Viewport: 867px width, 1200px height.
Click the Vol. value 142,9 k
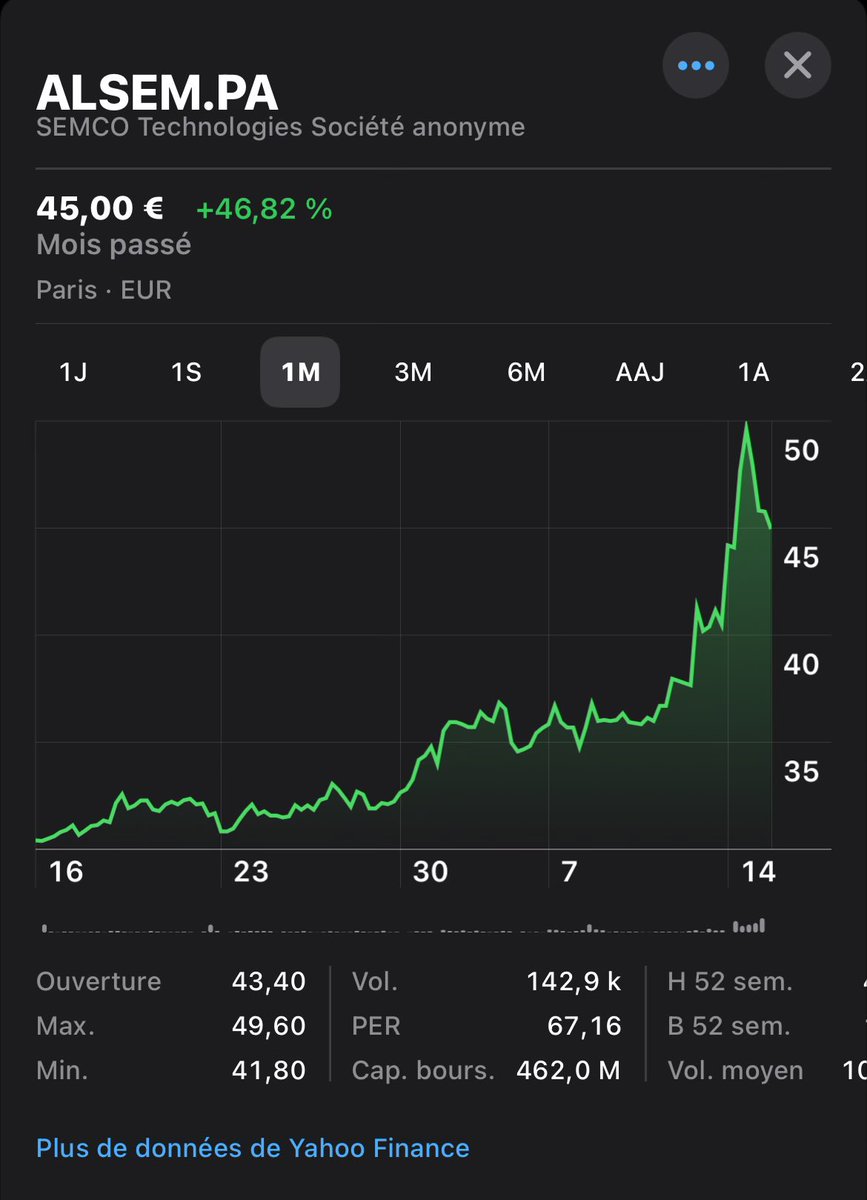(574, 982)
